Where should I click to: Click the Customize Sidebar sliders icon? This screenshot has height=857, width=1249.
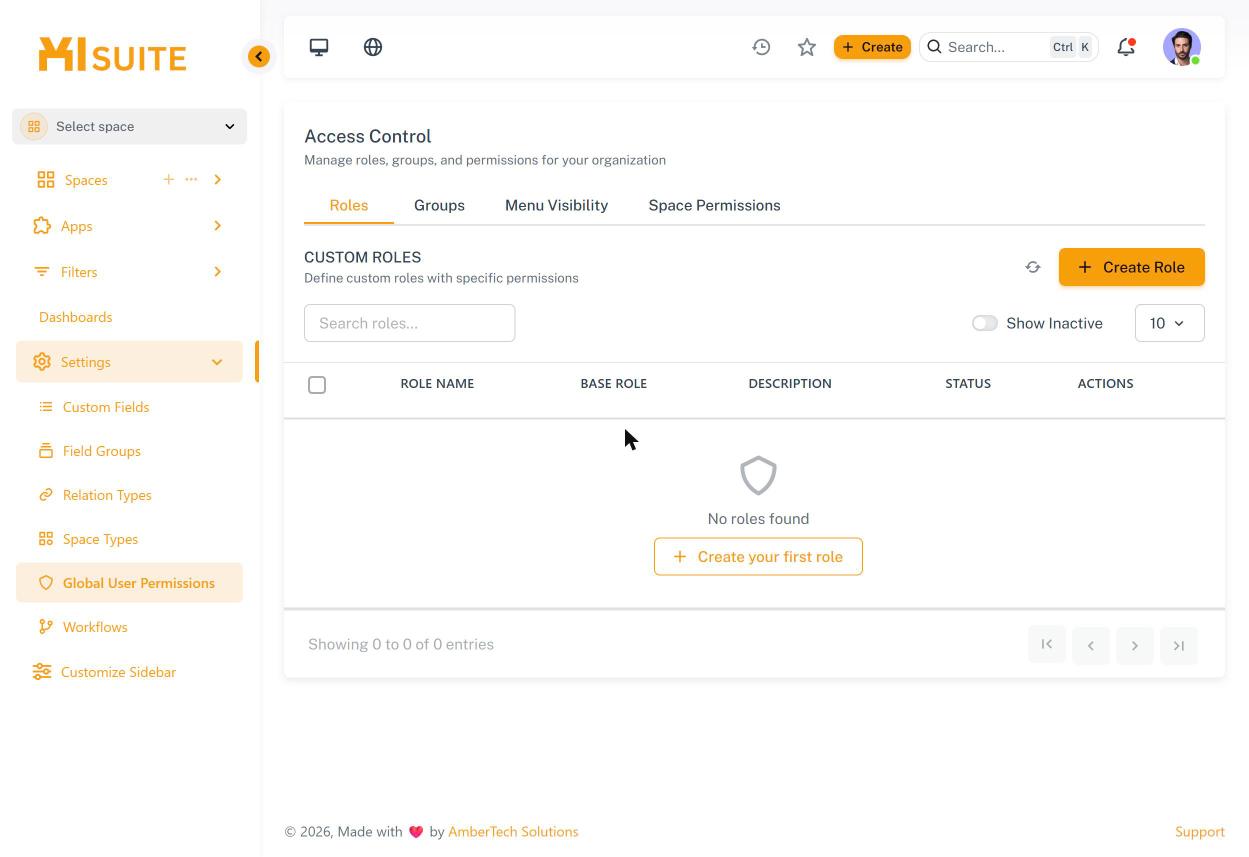[42, 672]
